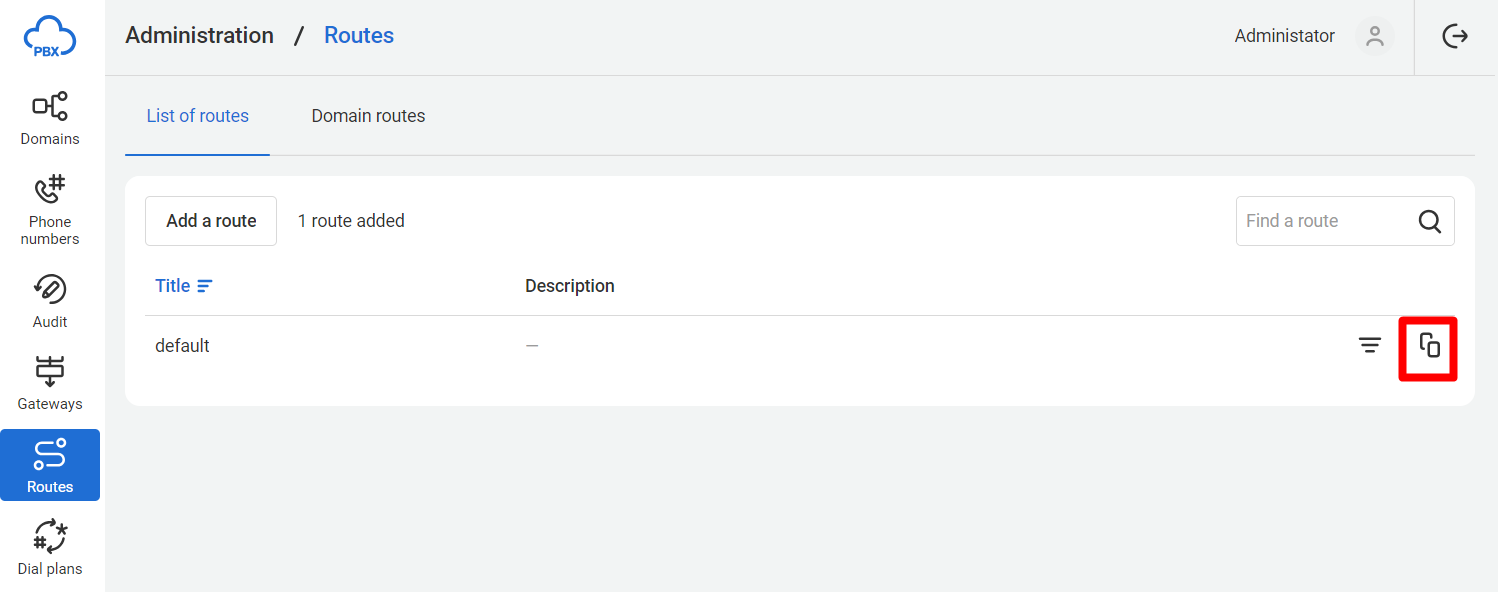The height and width of the screenshot is (592, 1498).
Task: Go to Phone numbers in sidebar
Action: pos(50,210)
